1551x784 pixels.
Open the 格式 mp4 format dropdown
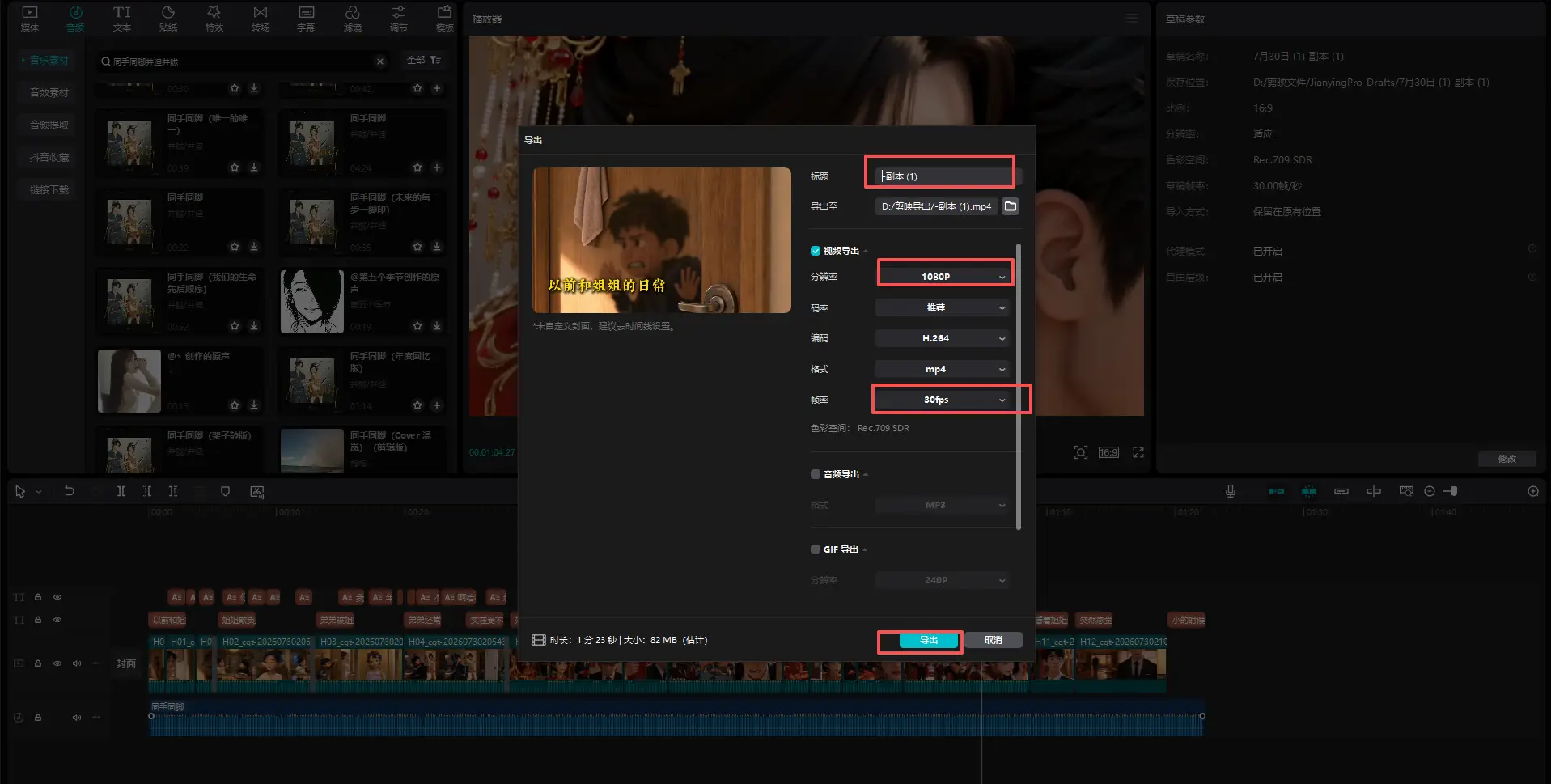coord(943,369)
